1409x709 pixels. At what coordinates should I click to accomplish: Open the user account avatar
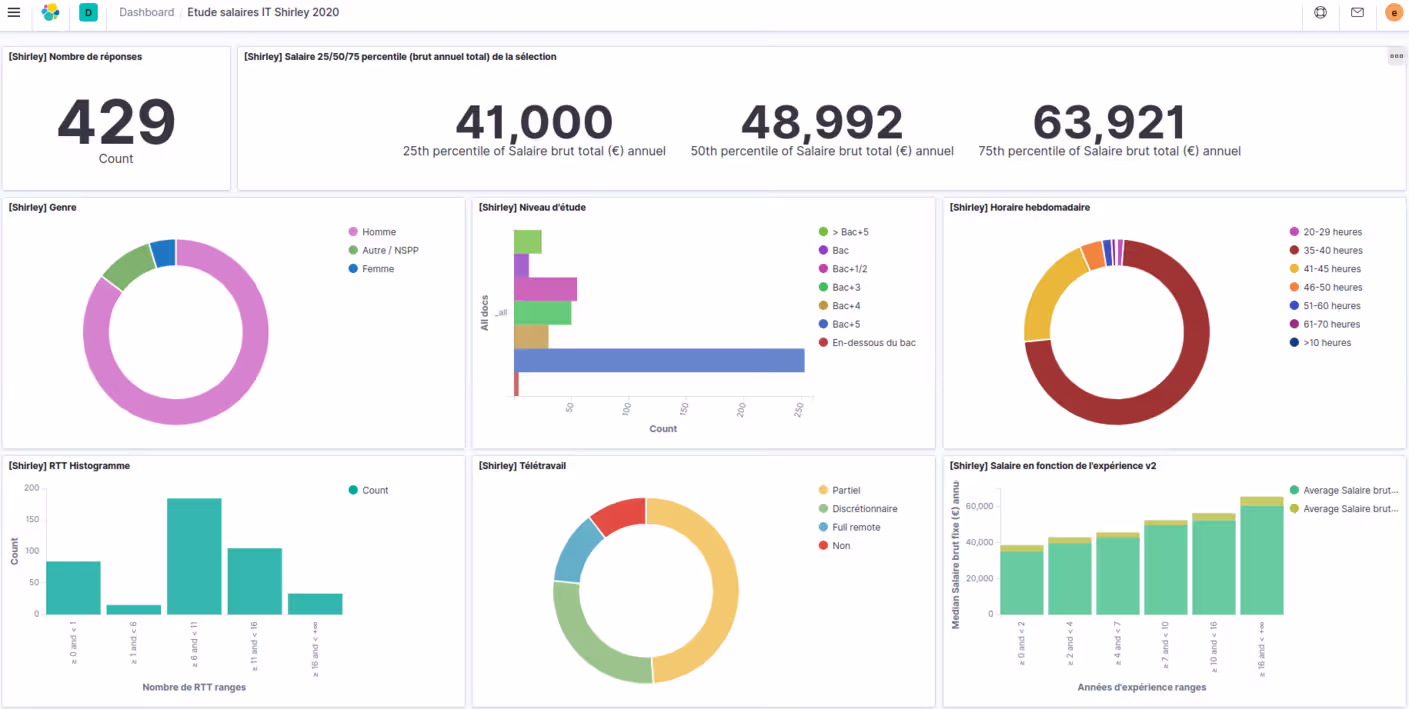point(1393,13)
